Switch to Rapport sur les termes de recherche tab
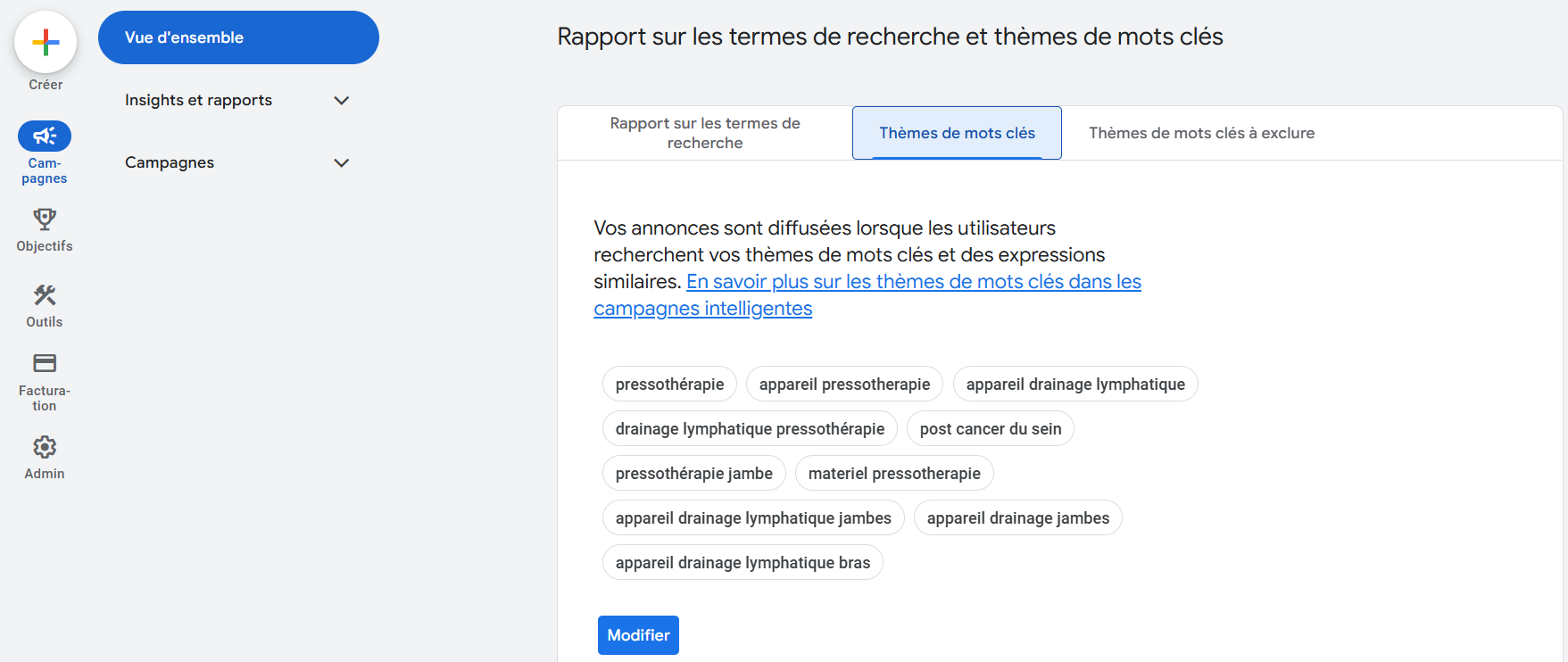1568x662 pixels. (705, 133)
